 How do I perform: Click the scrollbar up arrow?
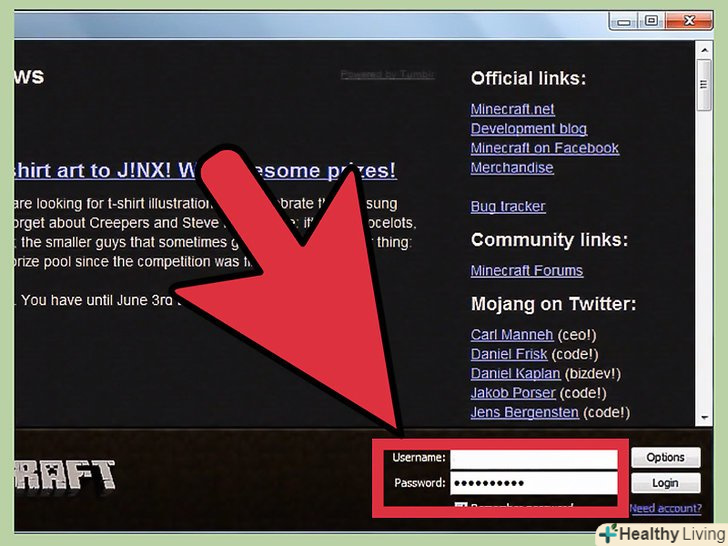pos(704,50)
